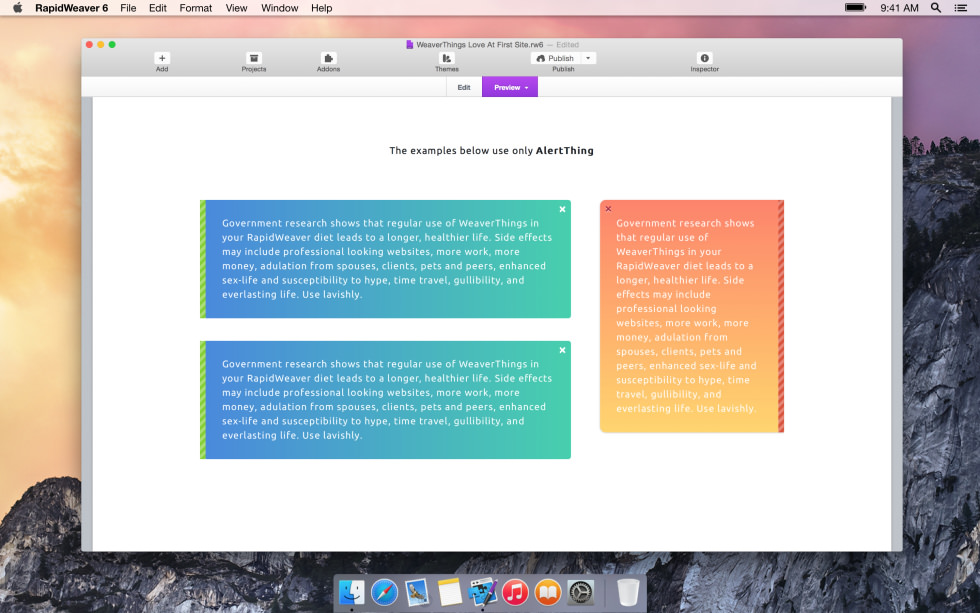The image size is (980, 613).
Task: Click the Add page toolbar icon
Action: [x=162, y=58]
